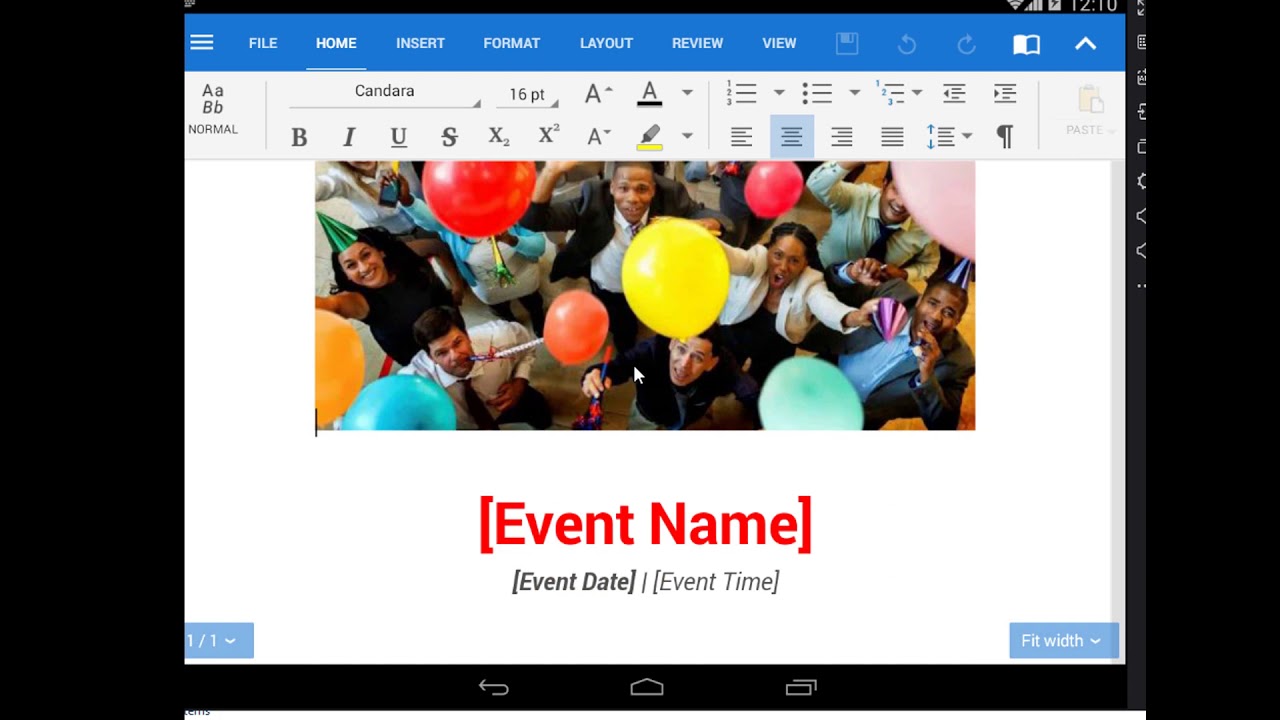Expand the font color dropdown arrow
The height and width of the screenshot is (720, 1280).
tap(687, 93)
